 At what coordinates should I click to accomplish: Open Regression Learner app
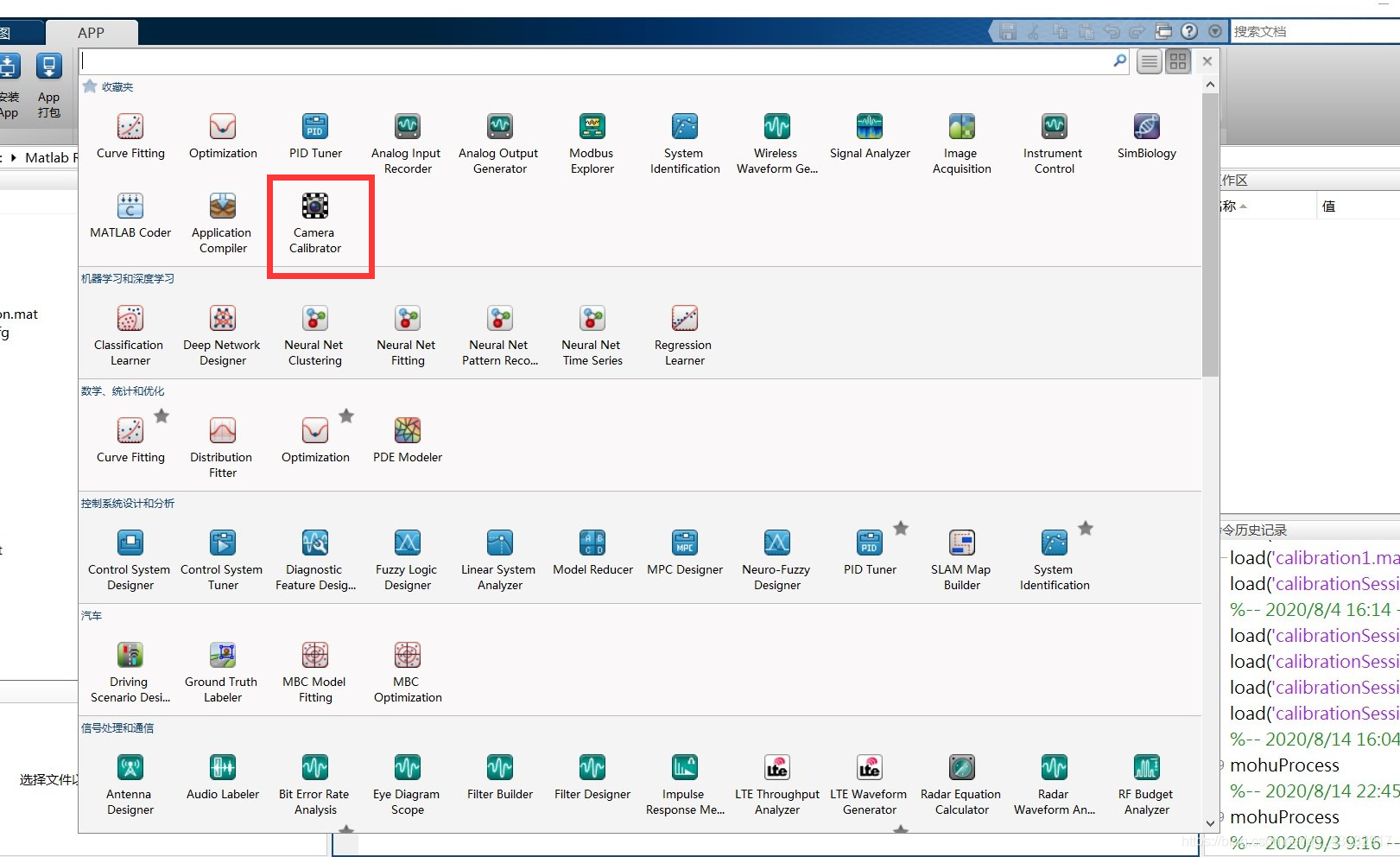(x=683, y=335)
